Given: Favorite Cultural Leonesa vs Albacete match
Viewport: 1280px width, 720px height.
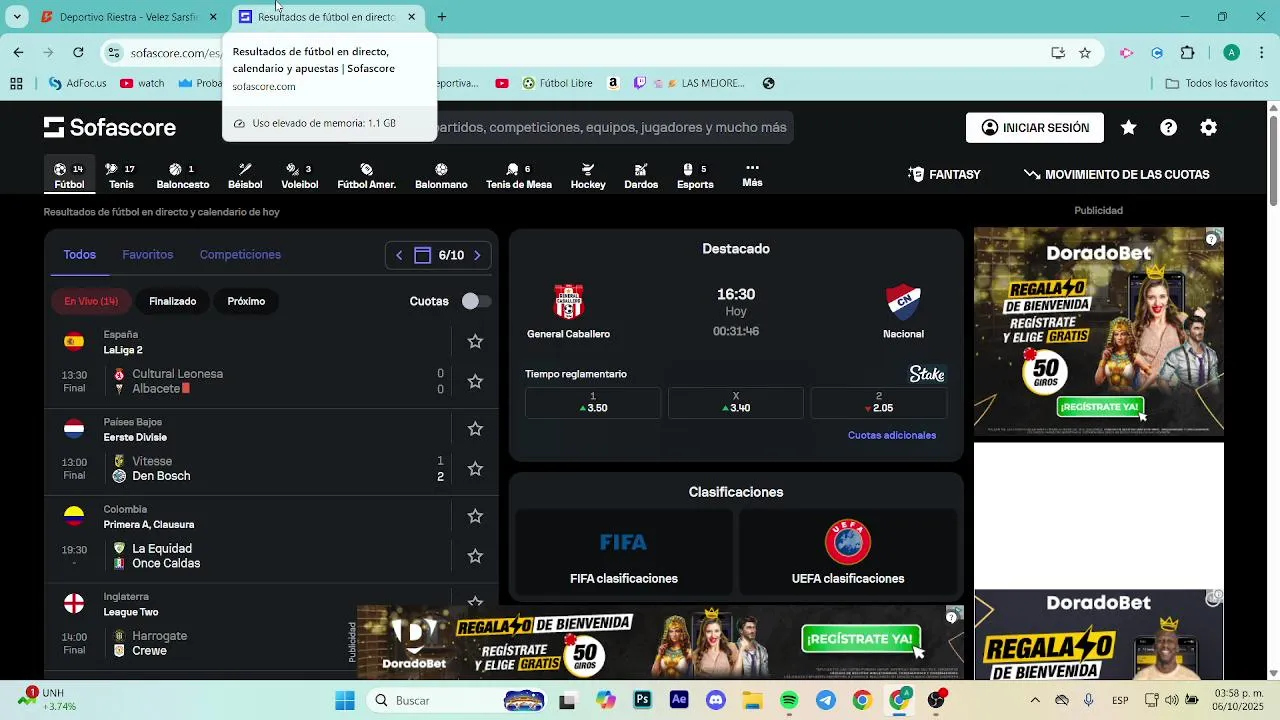Looking at the screenshot, I should coord(475,381).
